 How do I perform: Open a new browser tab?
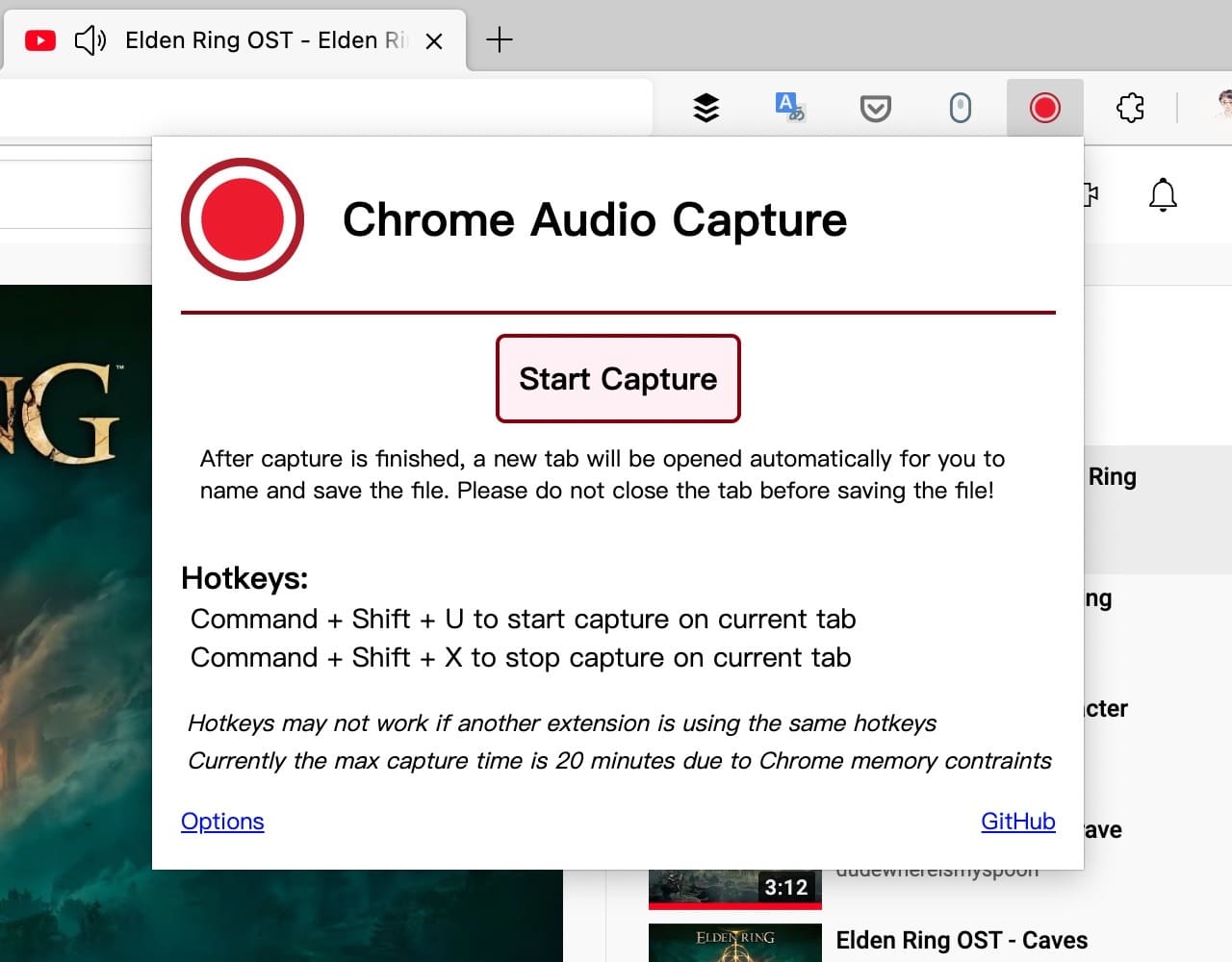tap(500, 40)
